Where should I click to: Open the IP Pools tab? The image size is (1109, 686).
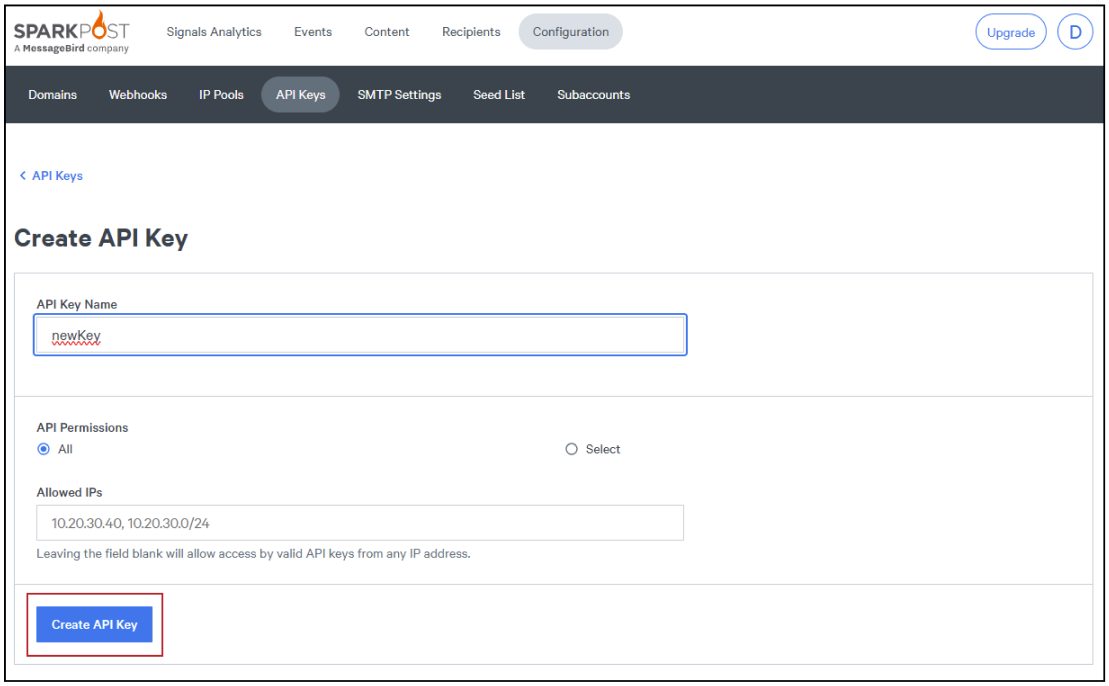(221, 95)
